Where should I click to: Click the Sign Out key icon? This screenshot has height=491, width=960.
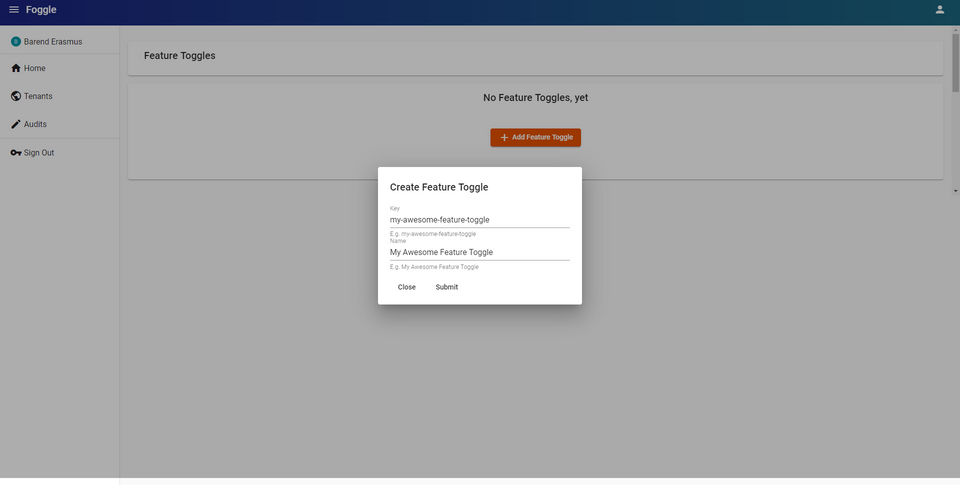[x=16, y=153]
